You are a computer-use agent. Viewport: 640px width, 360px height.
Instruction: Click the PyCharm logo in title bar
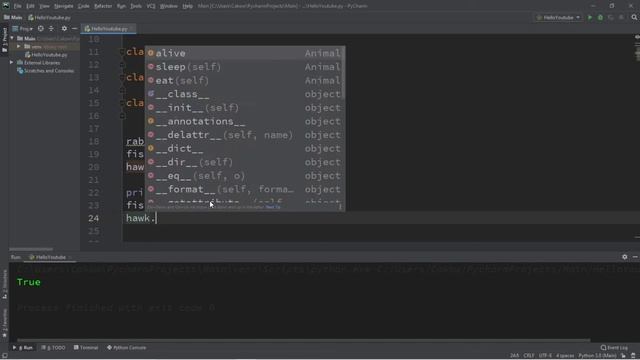(x=6, y=6)
